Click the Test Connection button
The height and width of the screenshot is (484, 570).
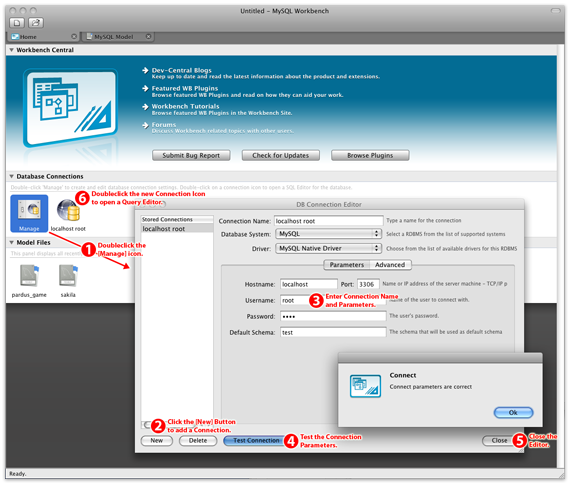click(x=256, y=440)
